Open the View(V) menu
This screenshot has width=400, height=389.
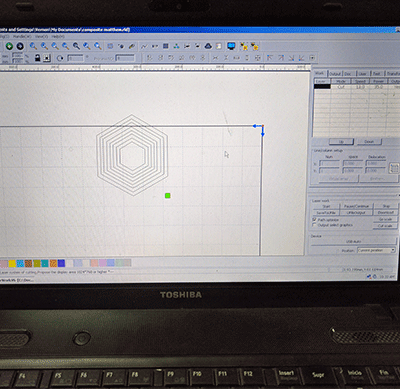[x=41, y=36]
